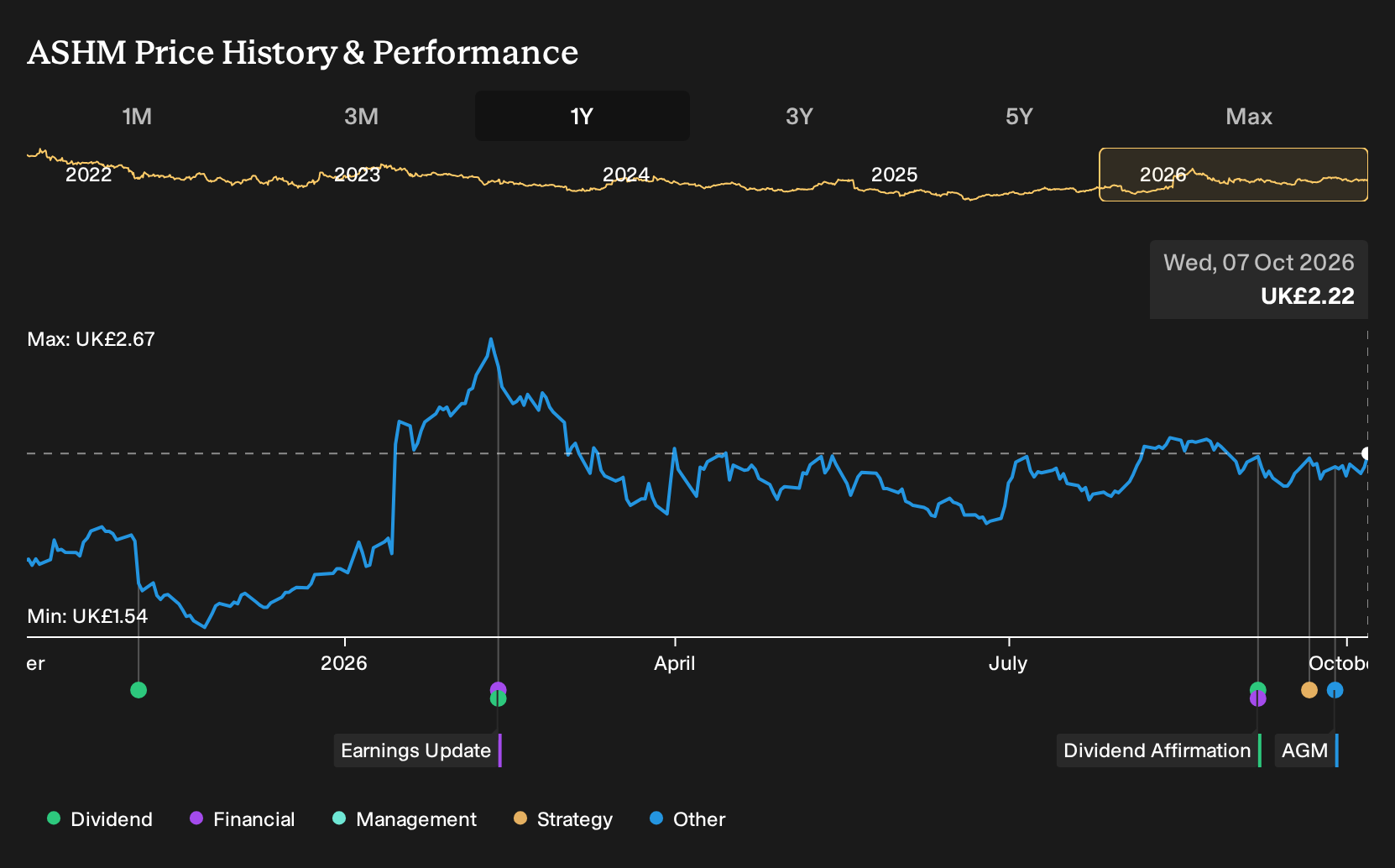This screenshot has height=868, width=1395.
Task: Open the AGM event label
Action: [1307, 750]
